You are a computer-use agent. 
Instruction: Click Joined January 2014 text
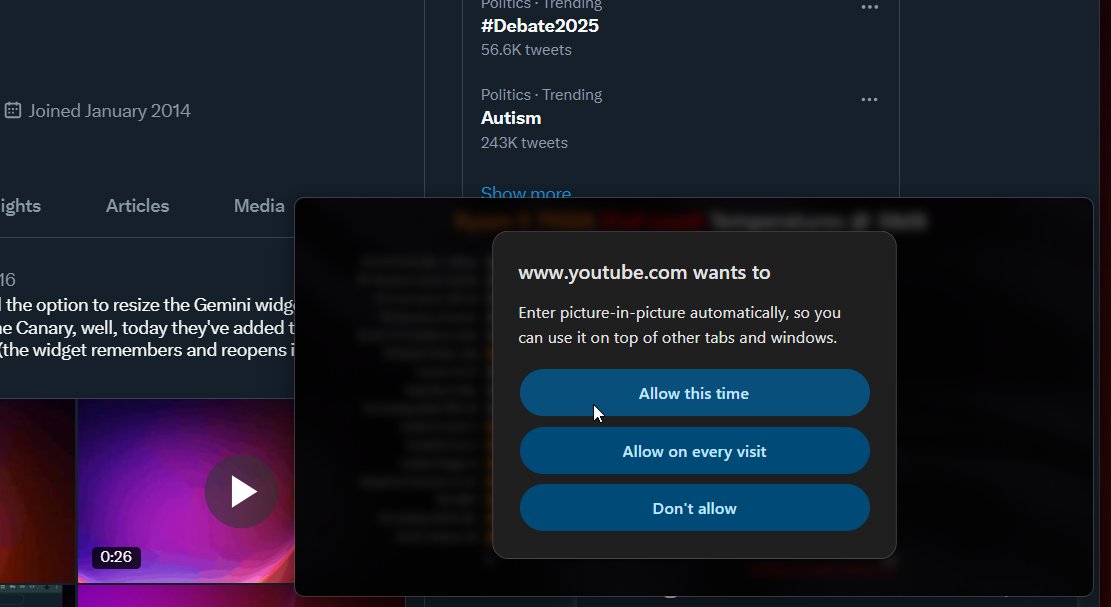coord(109,111)
